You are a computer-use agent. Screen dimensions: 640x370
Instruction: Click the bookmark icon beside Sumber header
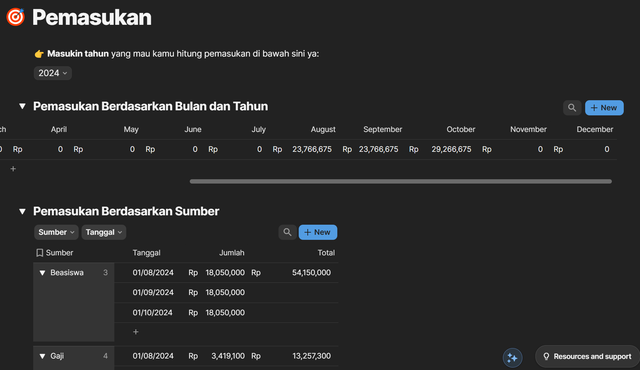point(40,253)
